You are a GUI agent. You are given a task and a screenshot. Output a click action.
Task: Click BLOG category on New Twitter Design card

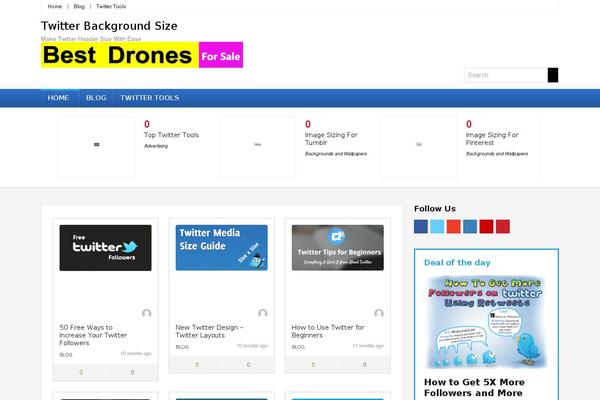(x=182, y=347)
